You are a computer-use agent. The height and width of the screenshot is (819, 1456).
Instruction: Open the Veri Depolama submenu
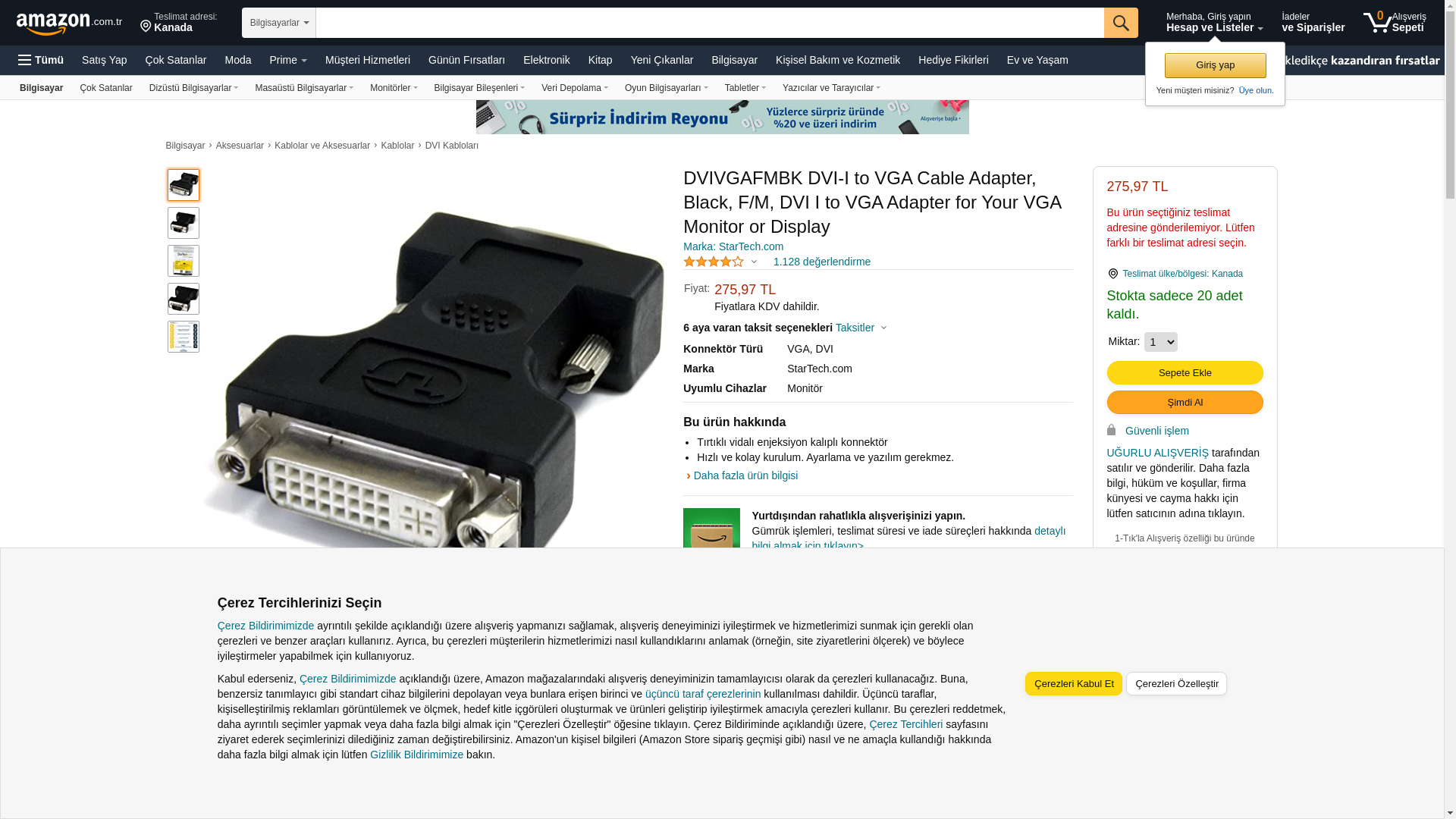(575, 88)
